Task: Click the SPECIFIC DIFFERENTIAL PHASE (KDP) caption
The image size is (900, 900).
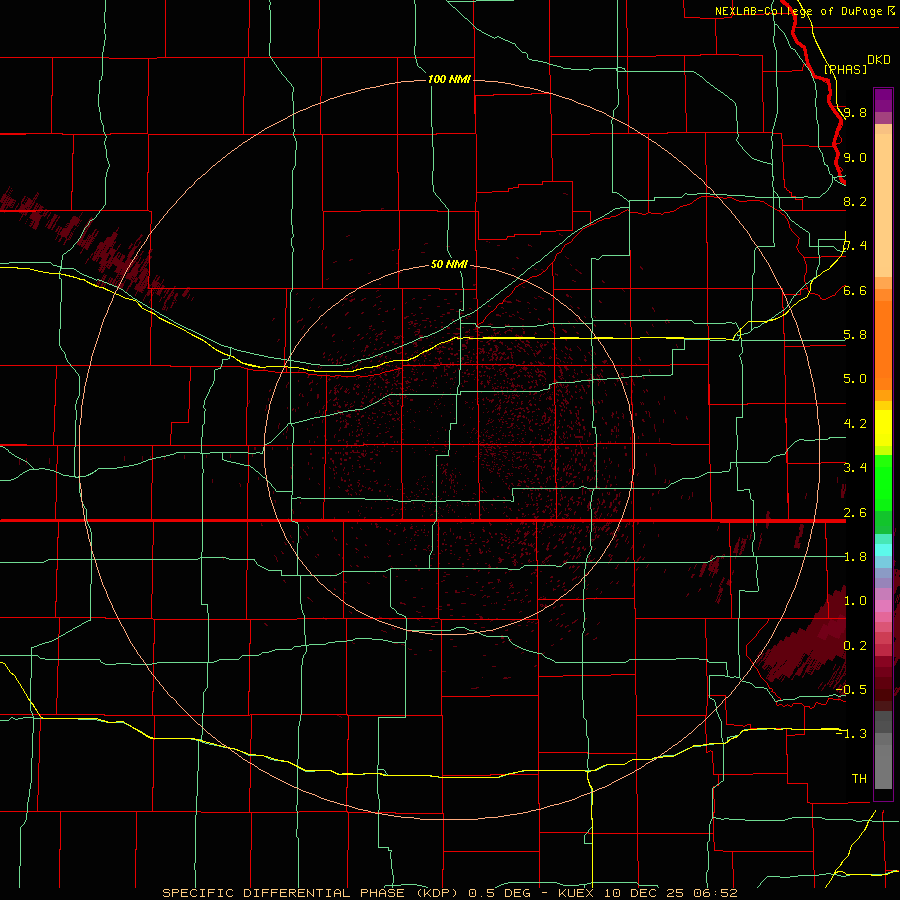Action: pyautogui.click(x=310, y=893)
